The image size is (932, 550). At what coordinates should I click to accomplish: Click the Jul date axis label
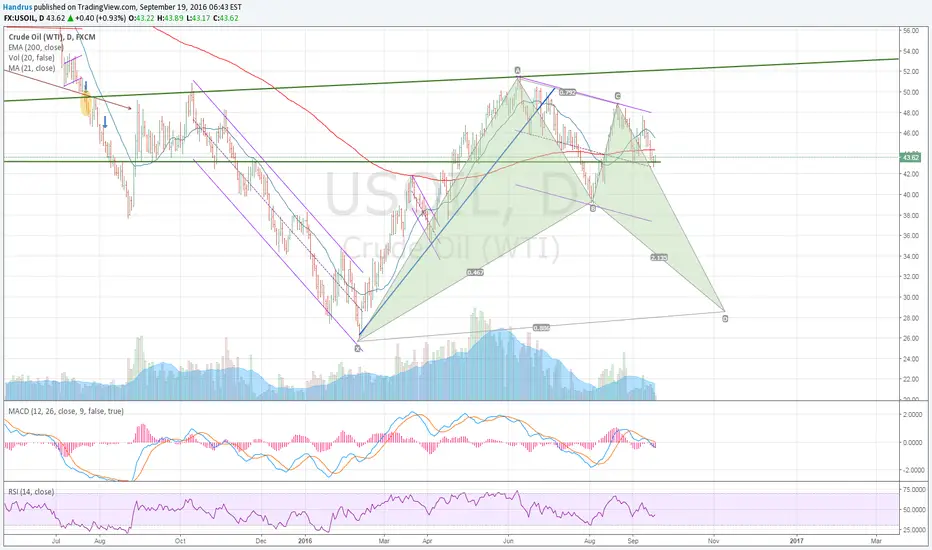point(56,541)
